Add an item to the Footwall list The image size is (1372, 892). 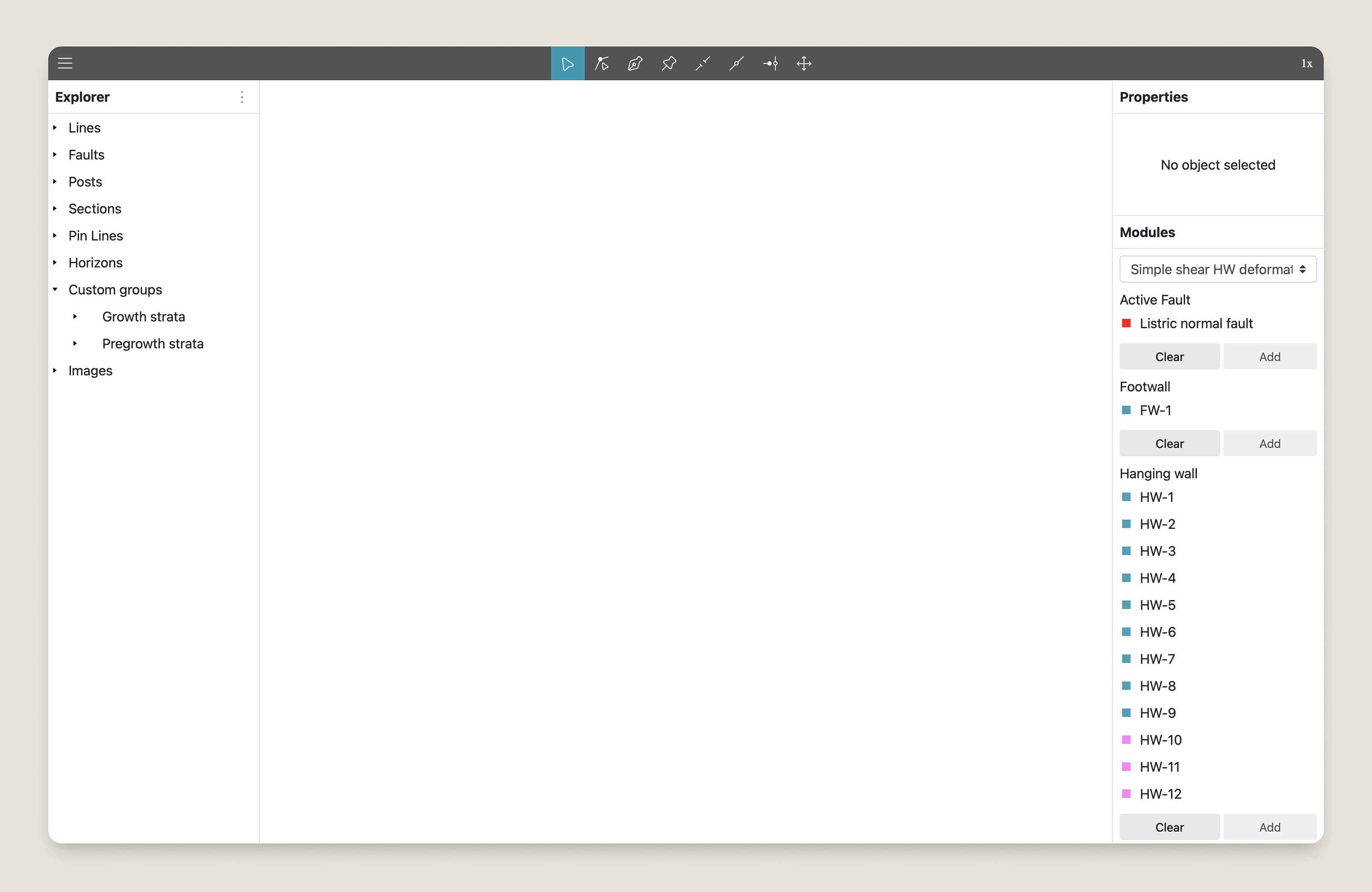pos(1270,443)
